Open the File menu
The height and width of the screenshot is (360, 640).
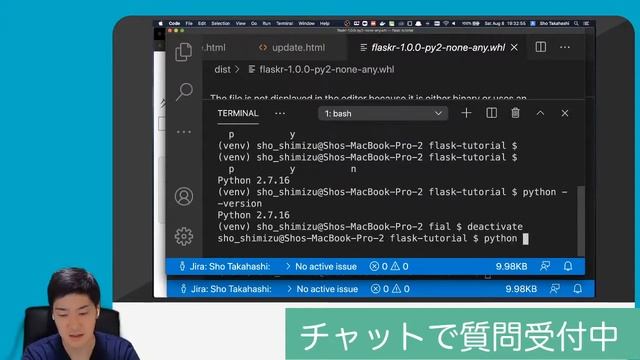click(x=189, y=24)
